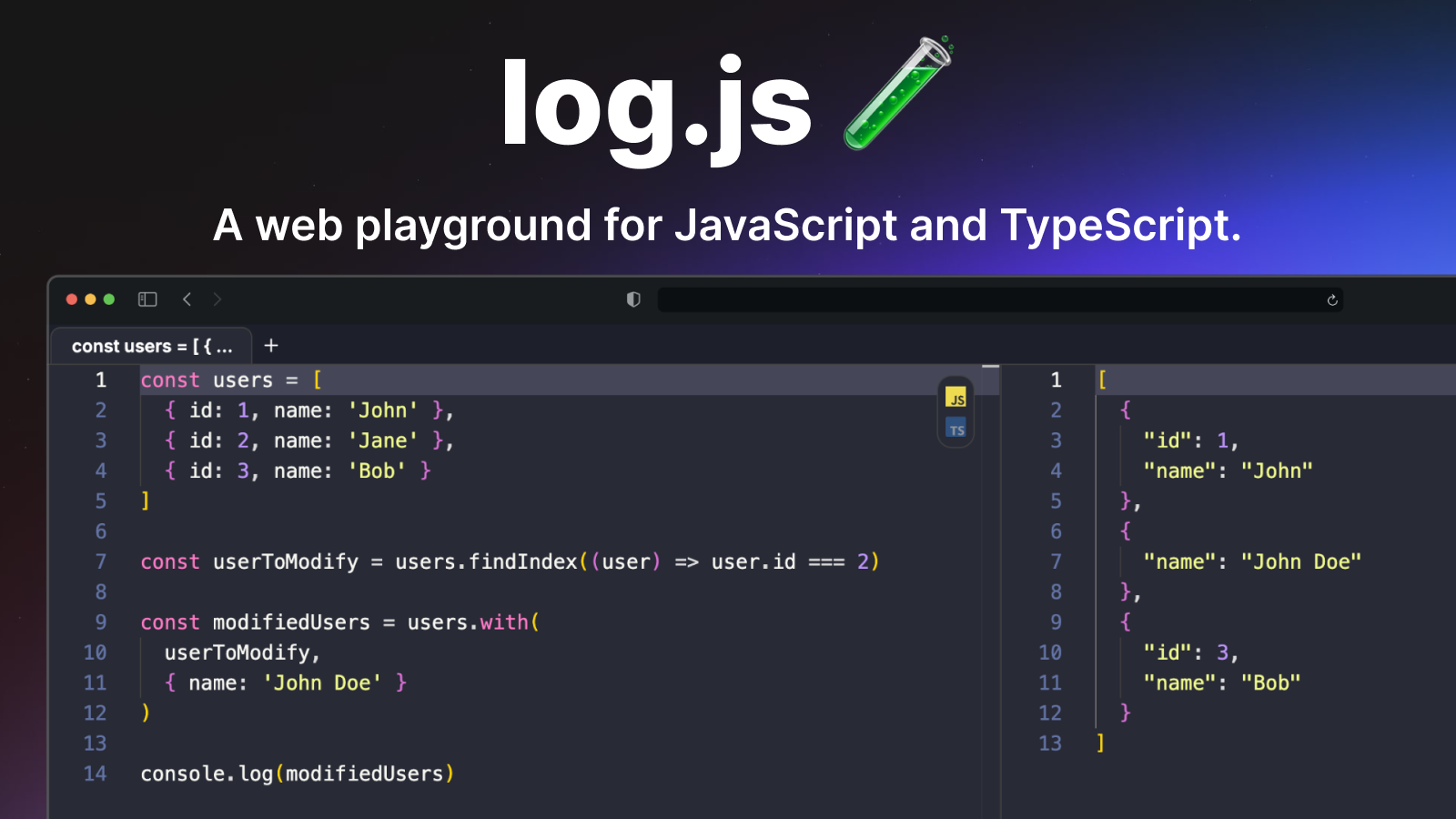Click 'findIndex' method call
This screenshot has height=819, width=1456.
tap(523, 561)
